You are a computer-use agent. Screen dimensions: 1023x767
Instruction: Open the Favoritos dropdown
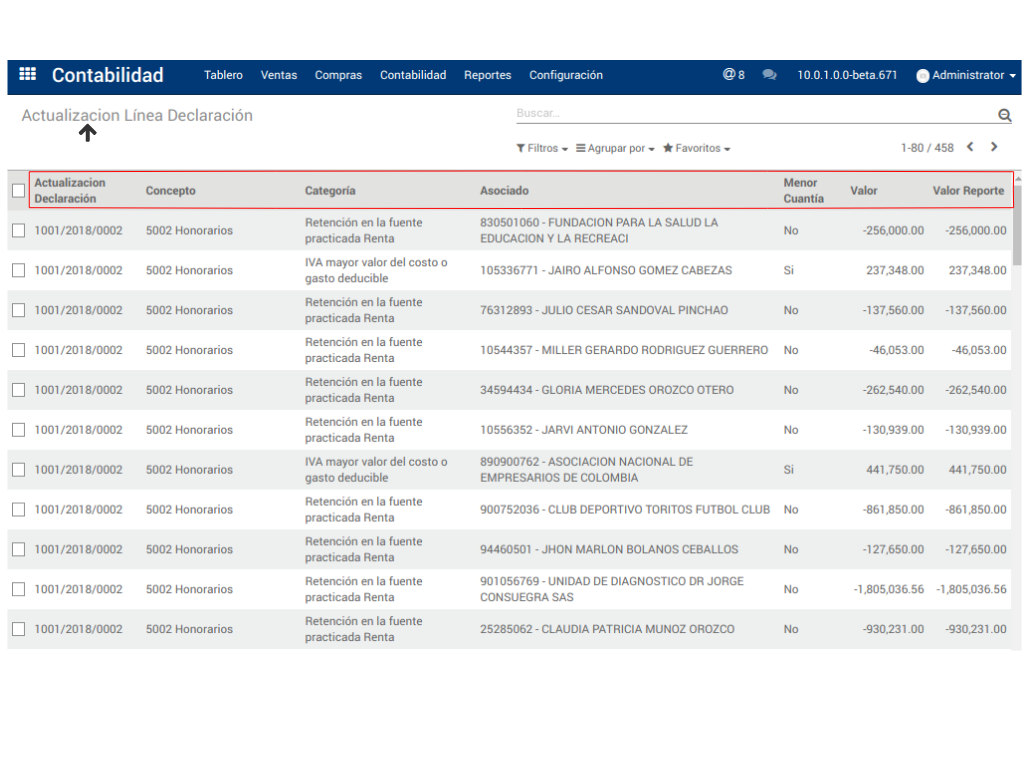point(696,148)
